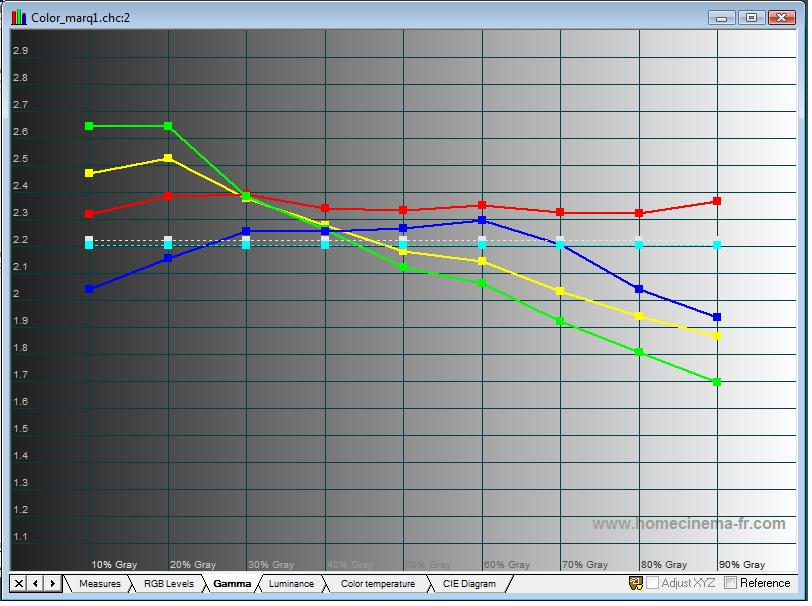The height and width of the screenshot is (606, 812).
Task: Click the 60% Gray axis label
Action: tap(506, 565)
